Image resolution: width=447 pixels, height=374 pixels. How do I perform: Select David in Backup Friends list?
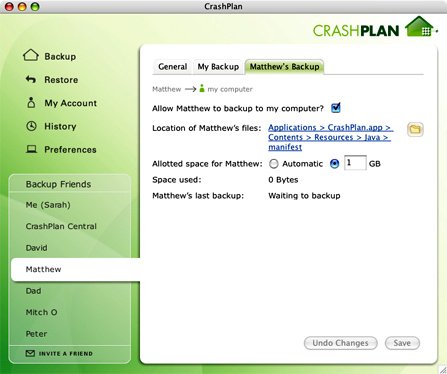36,248
